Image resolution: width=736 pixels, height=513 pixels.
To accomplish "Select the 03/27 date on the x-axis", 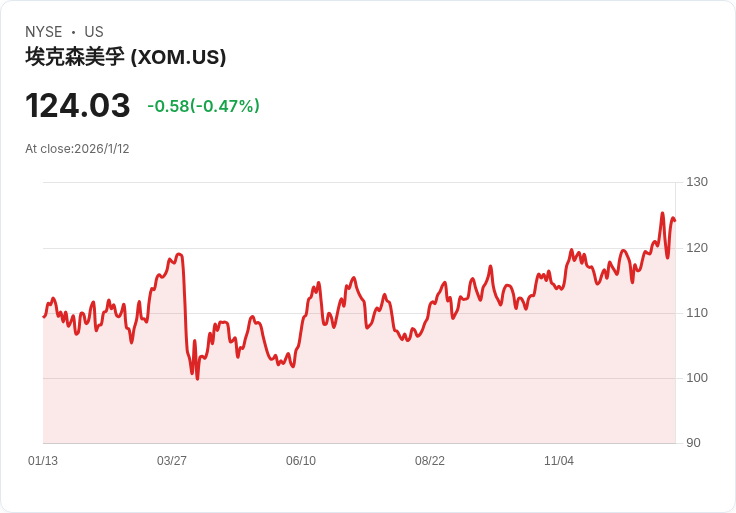I will coord(172,461).
